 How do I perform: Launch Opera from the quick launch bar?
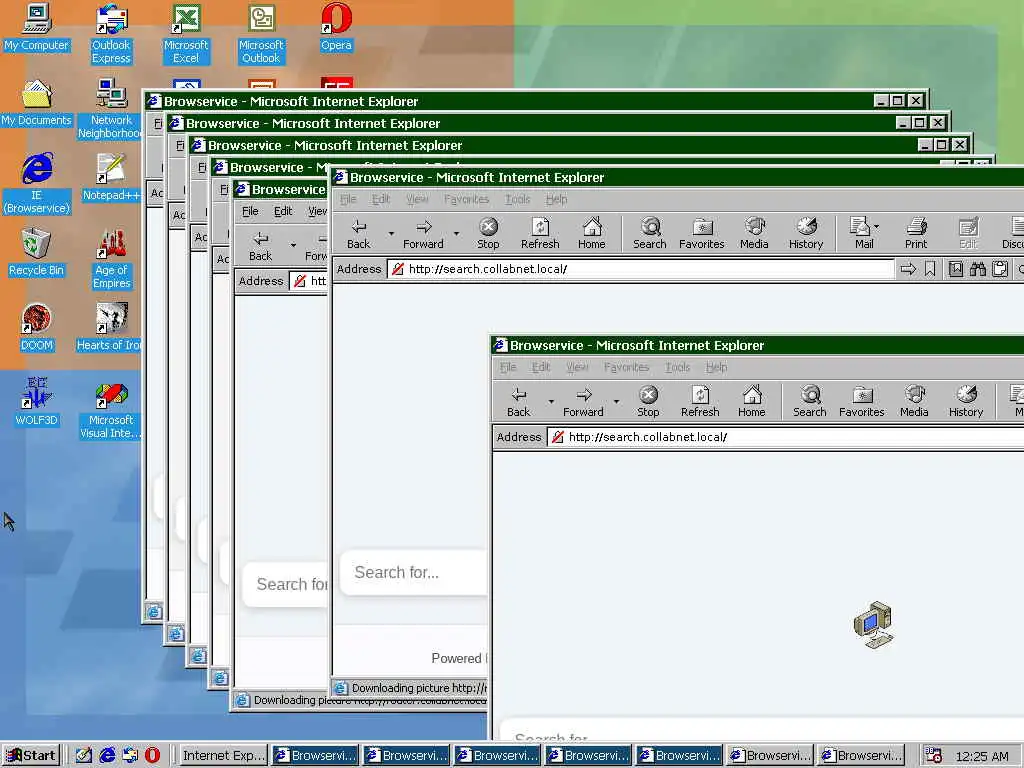pos(152,755)
